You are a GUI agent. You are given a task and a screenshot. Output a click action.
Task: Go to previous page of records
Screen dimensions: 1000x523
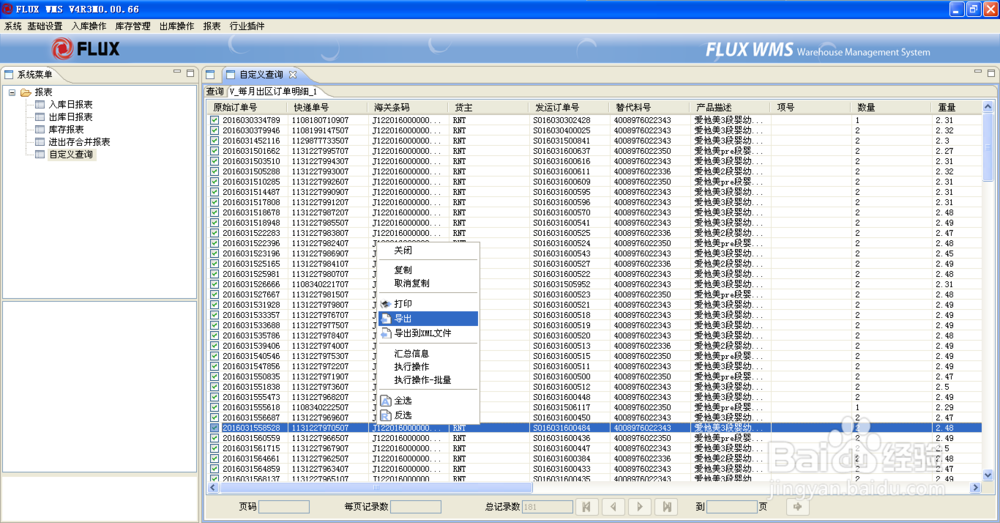614,507
